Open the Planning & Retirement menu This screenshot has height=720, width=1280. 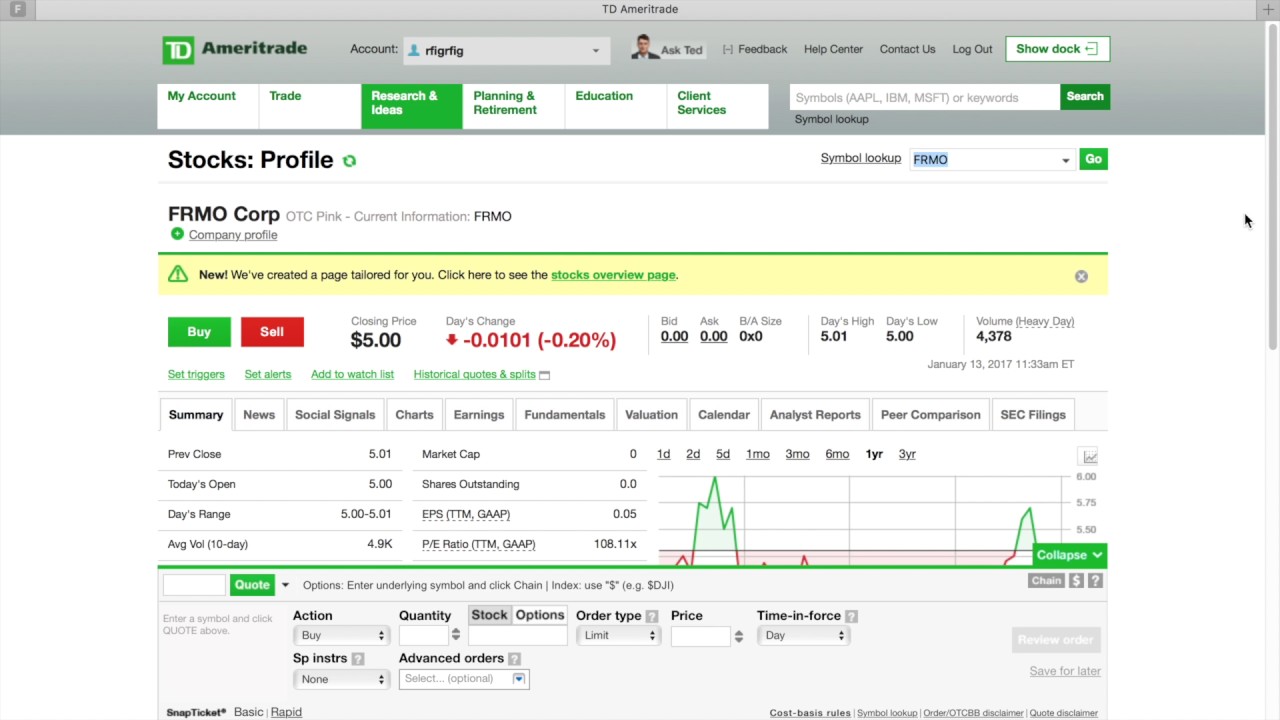(514, 106)
